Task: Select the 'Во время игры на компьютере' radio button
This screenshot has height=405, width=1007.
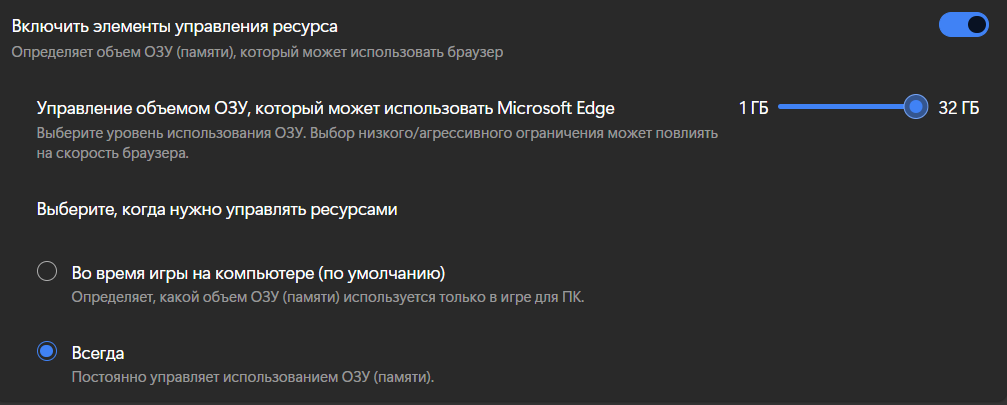Action: click(x=47, y=272)
